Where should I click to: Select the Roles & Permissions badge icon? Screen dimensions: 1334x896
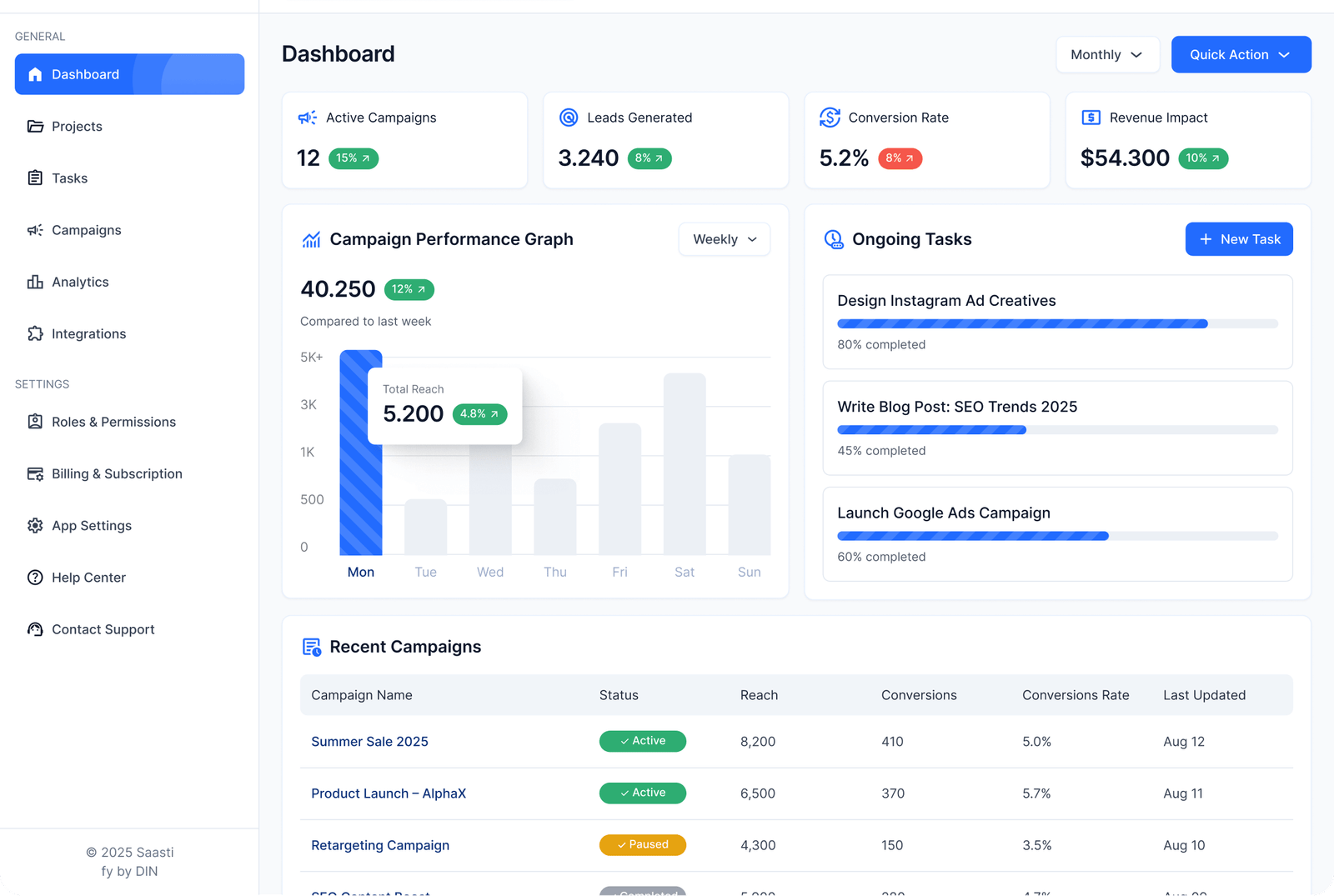[x=35, y=422]
